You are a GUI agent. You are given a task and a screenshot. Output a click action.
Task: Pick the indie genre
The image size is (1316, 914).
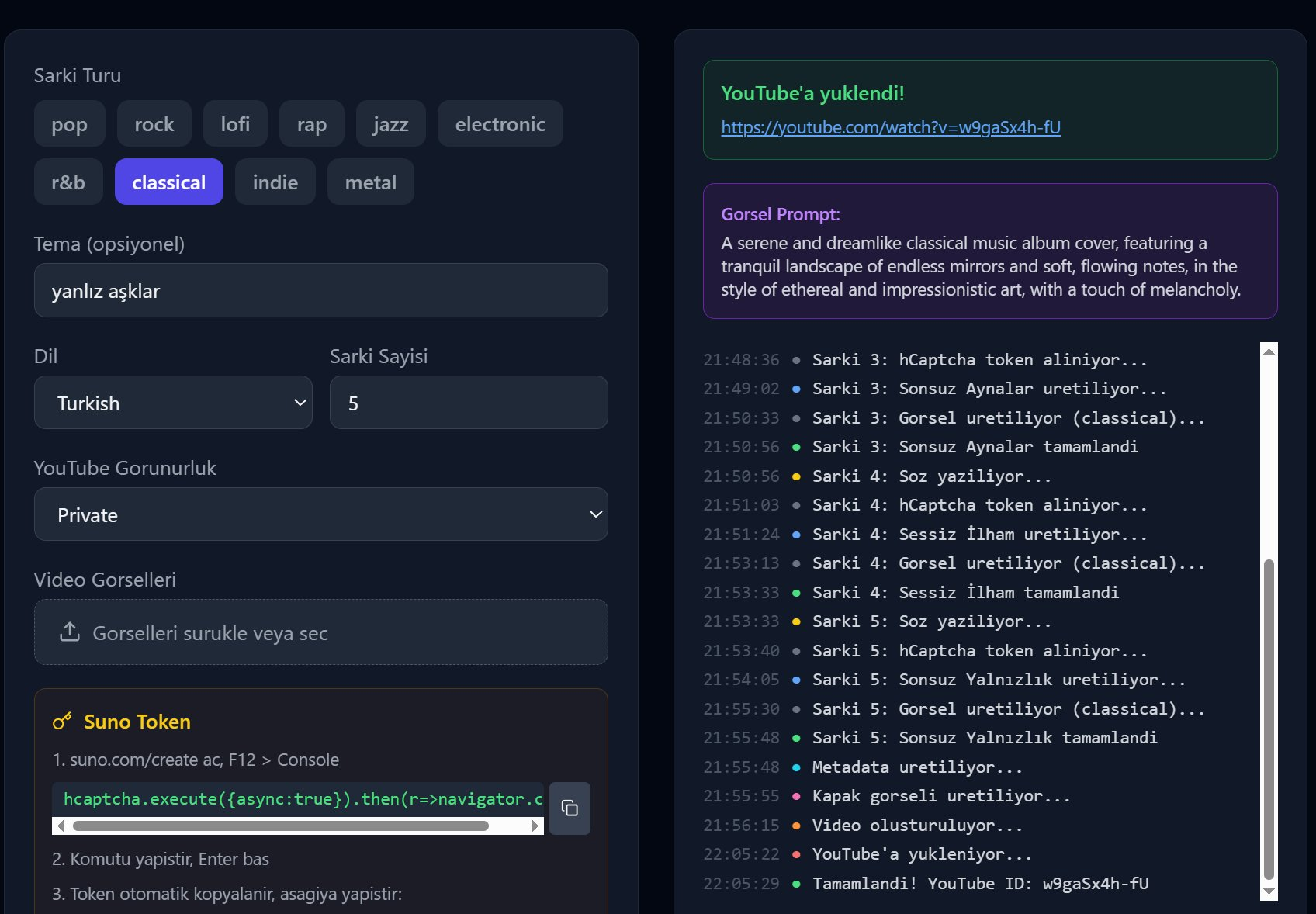coord(275,182)
